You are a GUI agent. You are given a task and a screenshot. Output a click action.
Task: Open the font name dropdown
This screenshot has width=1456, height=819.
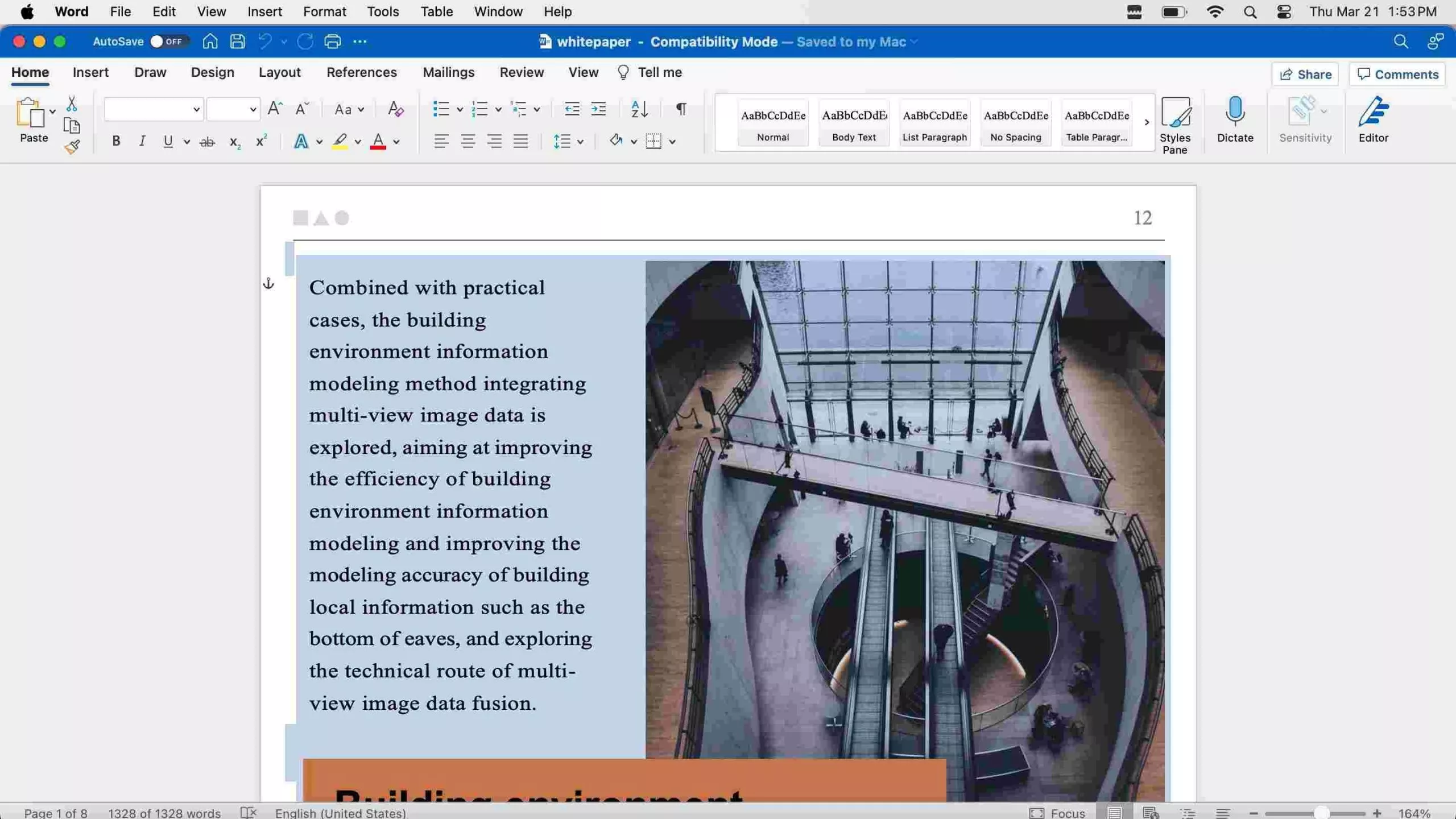click(x=196, y=109)
